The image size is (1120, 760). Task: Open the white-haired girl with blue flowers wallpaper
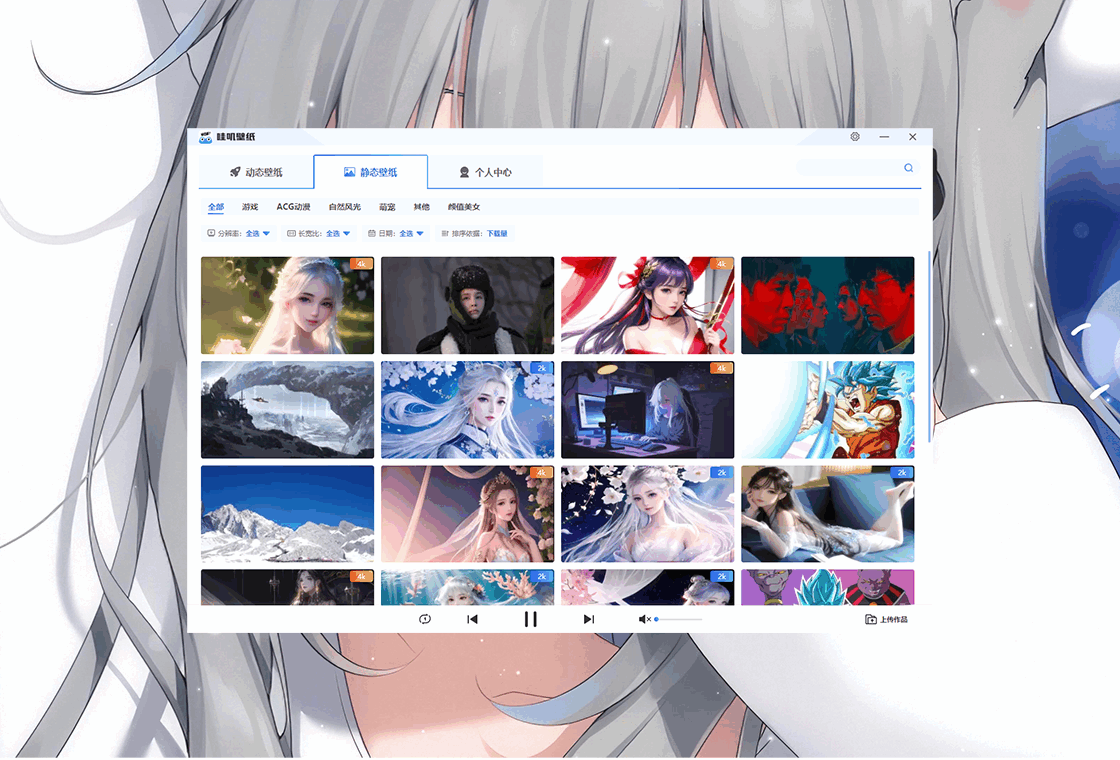coord(467,410)
